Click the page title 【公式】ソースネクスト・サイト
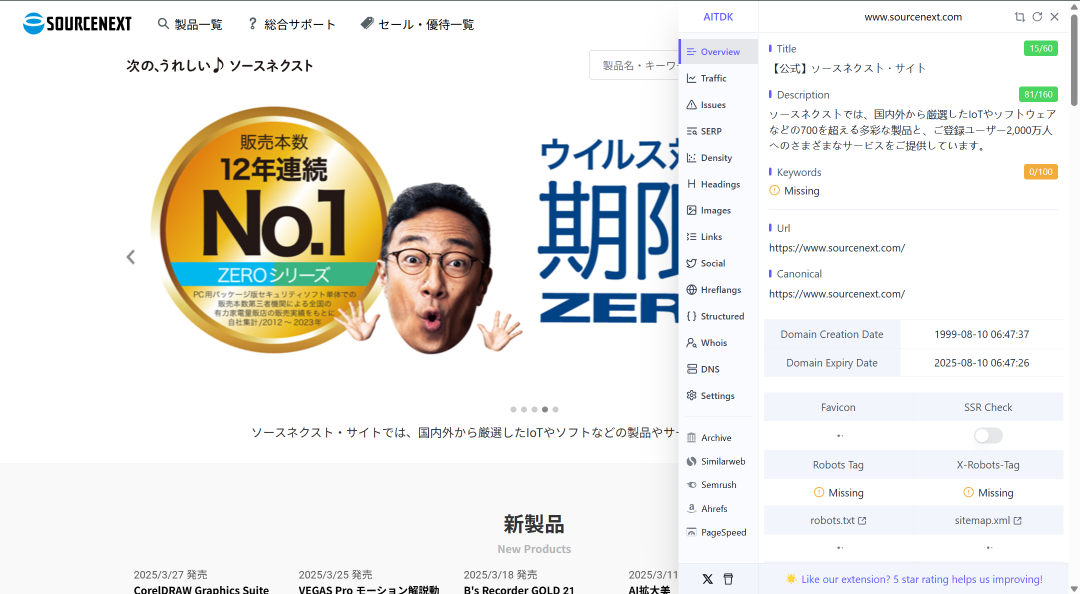The image size is (1080, 594). click(x=847, y=68)
